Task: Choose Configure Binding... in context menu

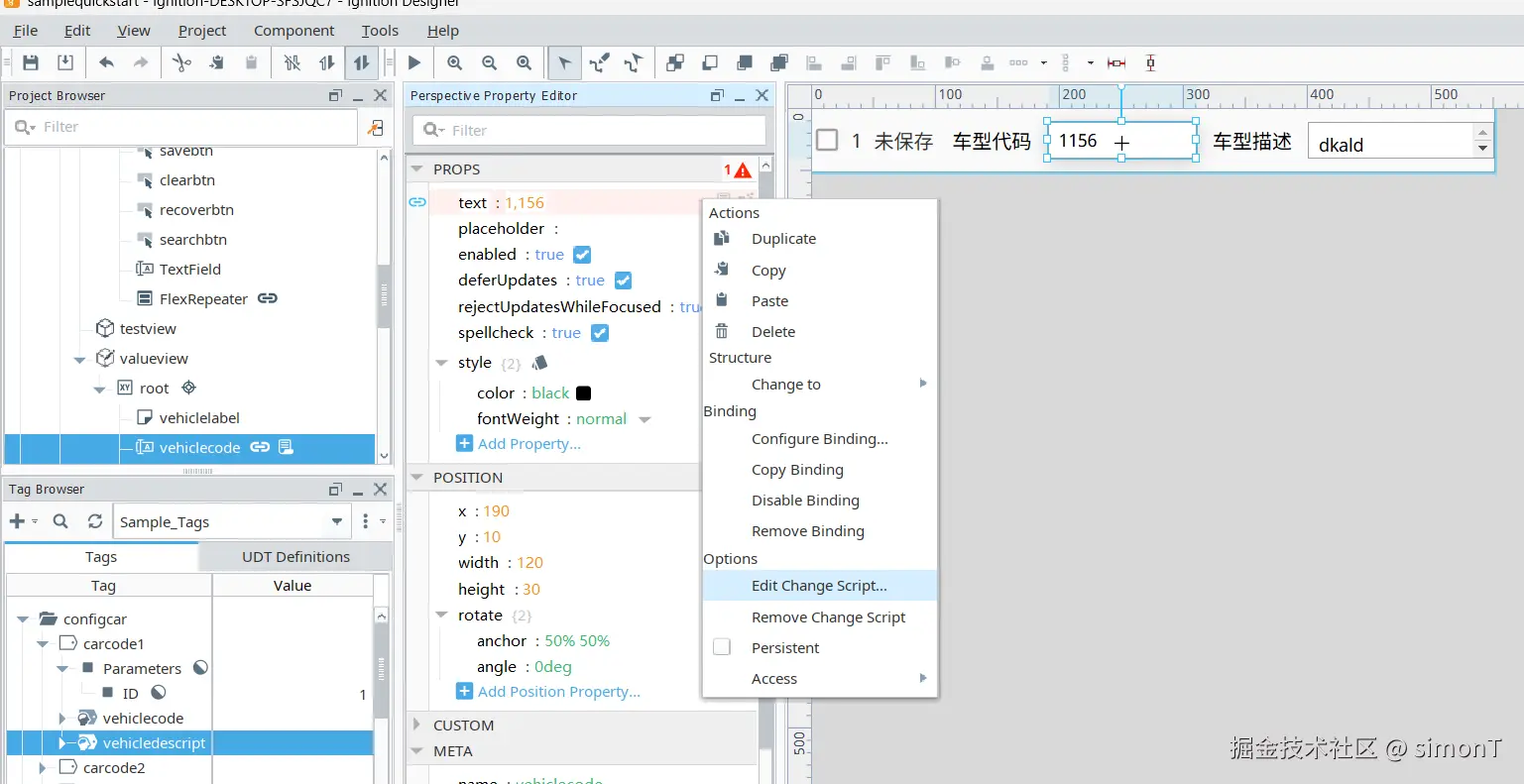Action: (819, 439)
